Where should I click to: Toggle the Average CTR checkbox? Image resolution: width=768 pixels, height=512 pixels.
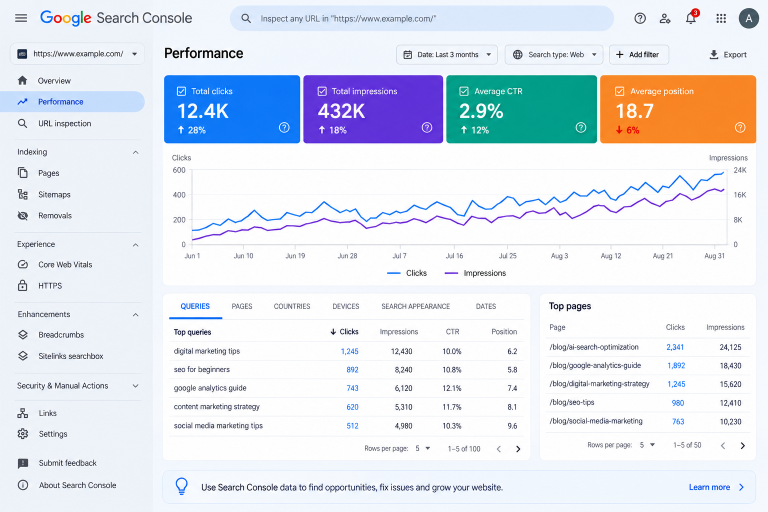[464, 91]
